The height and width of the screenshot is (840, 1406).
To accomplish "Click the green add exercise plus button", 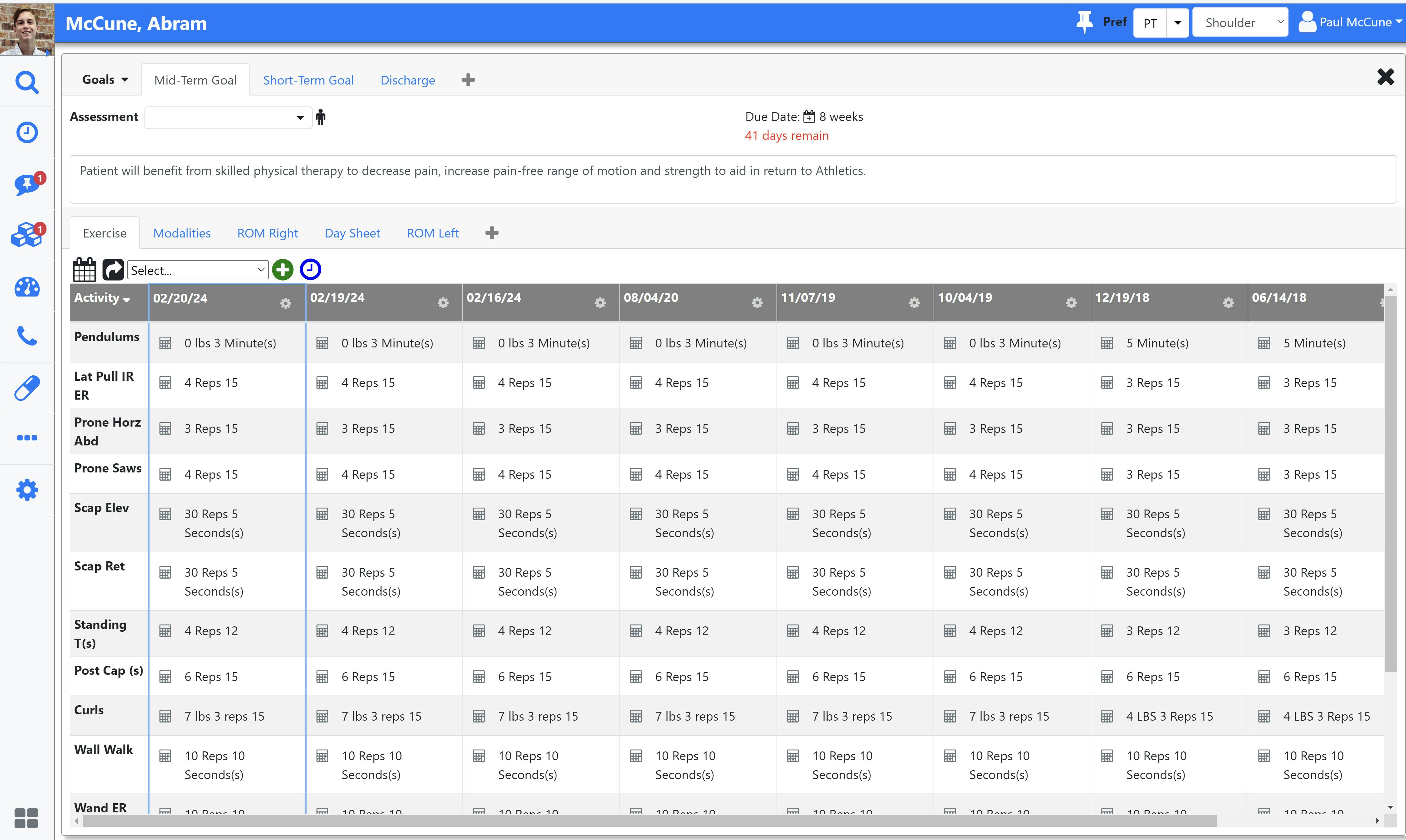I will coord(282,270).
